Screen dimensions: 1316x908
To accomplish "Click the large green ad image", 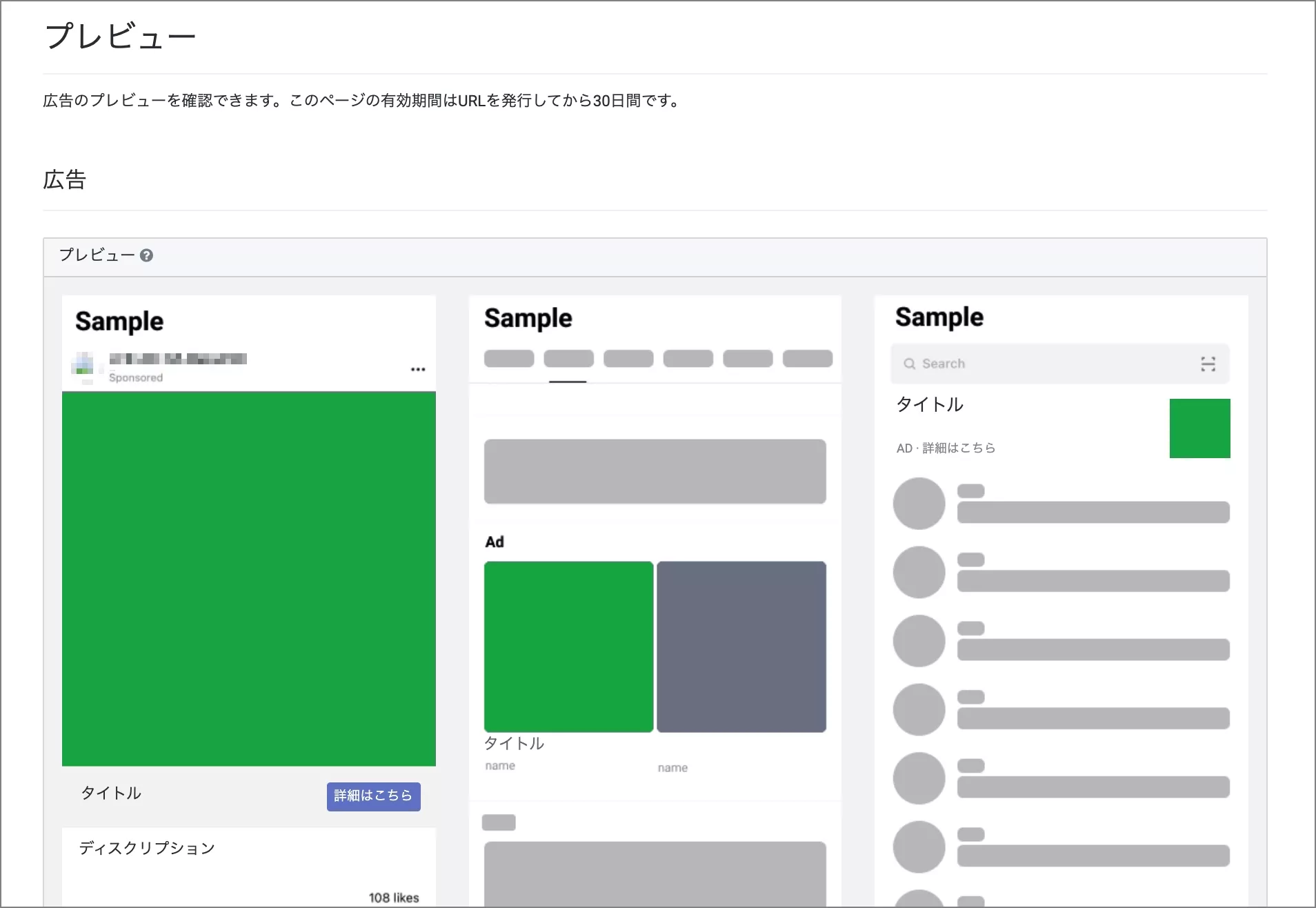I will 249,578.
